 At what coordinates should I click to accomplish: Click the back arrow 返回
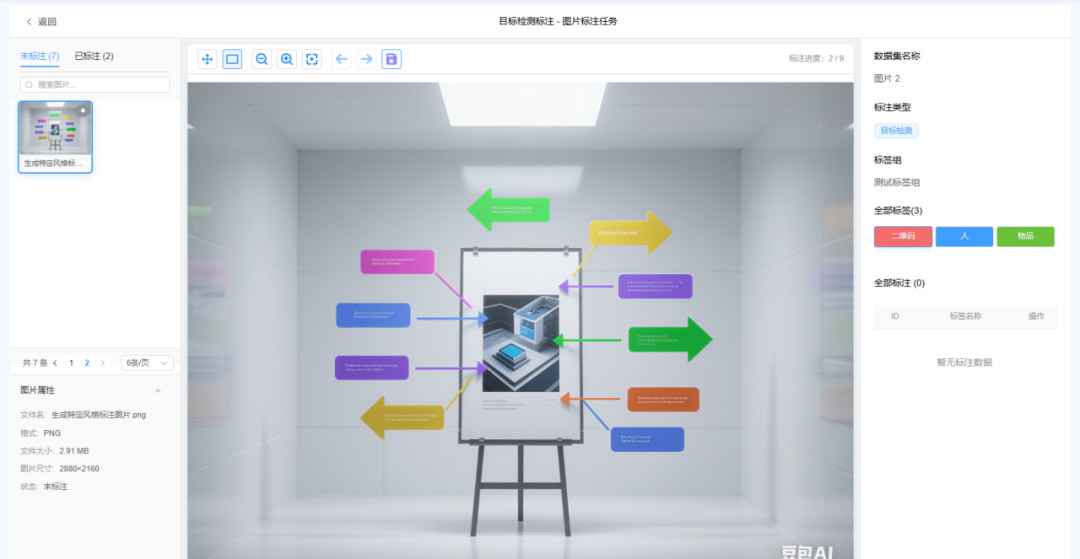pyautogui.click(x=41, y=21)
